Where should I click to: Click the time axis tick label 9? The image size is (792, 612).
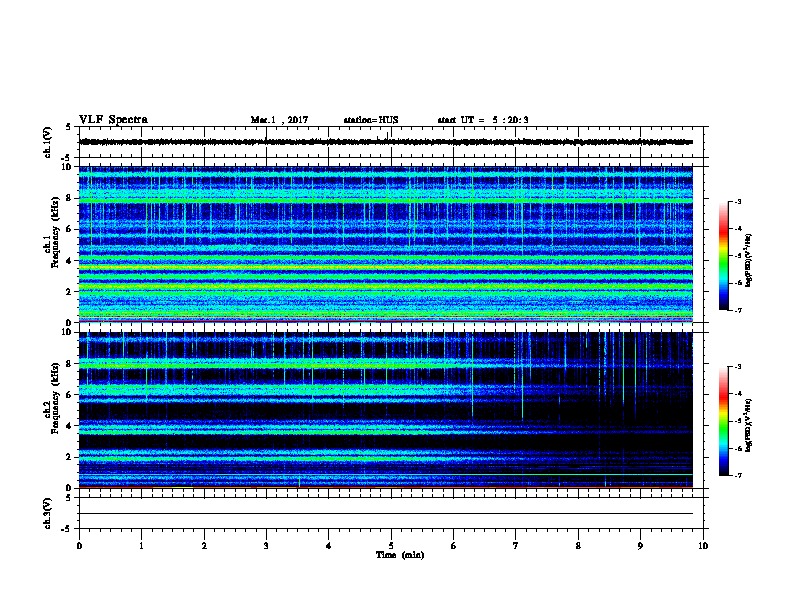click(x=640, y=546)
